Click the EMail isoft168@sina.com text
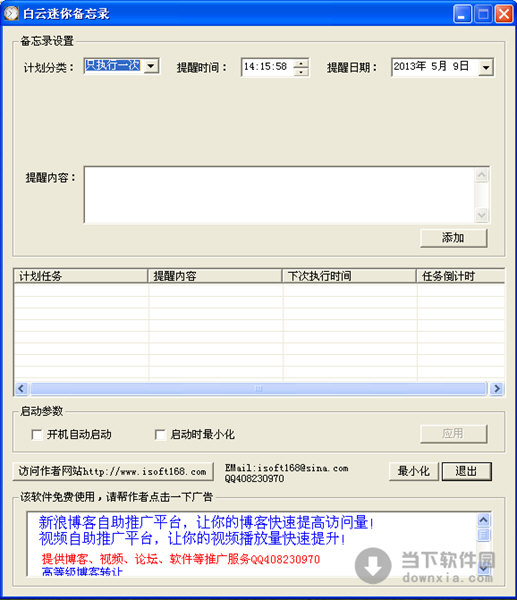This screenshot has height=600, width=517. [x=287, y=468]
